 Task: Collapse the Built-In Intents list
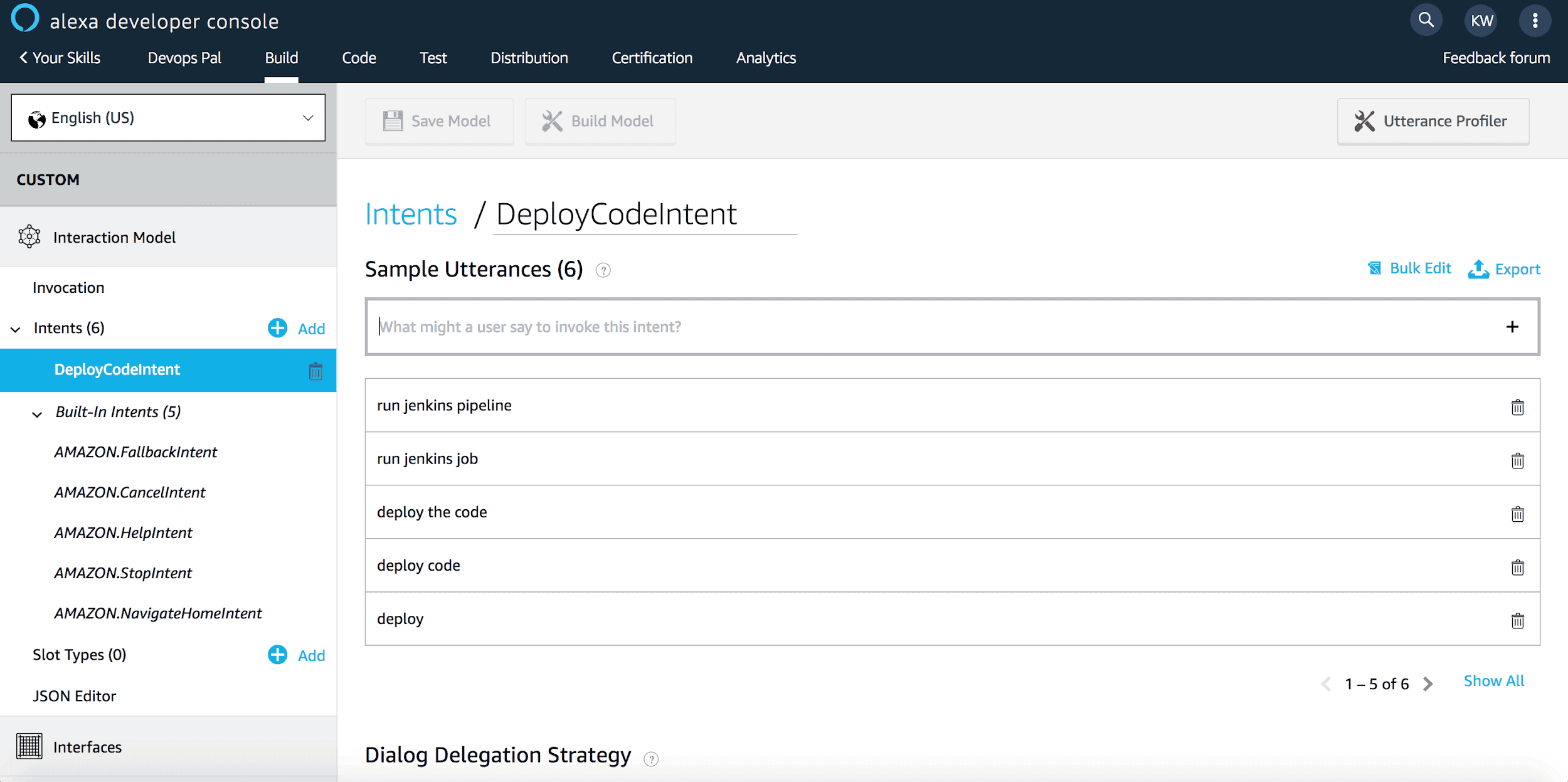coord(36,413)
